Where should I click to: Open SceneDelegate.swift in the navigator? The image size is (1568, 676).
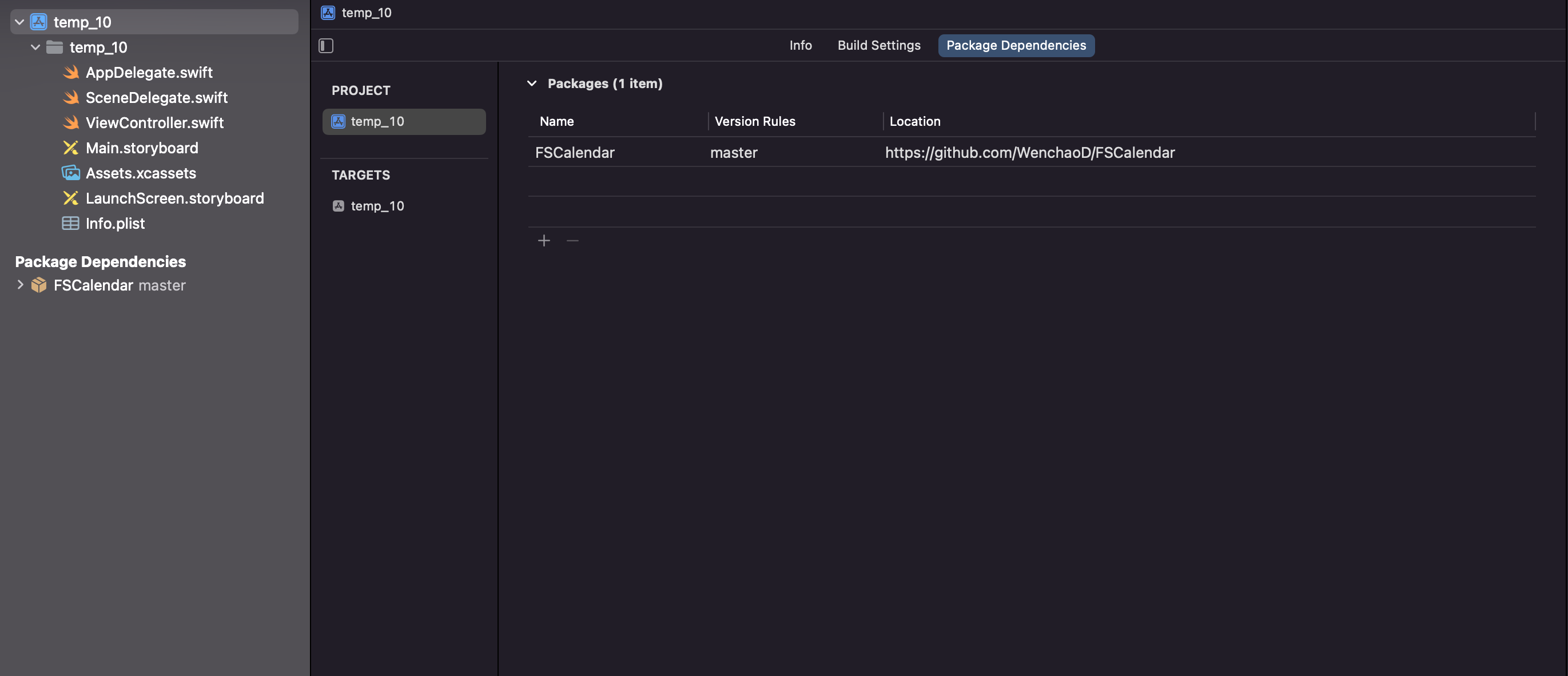157,97
